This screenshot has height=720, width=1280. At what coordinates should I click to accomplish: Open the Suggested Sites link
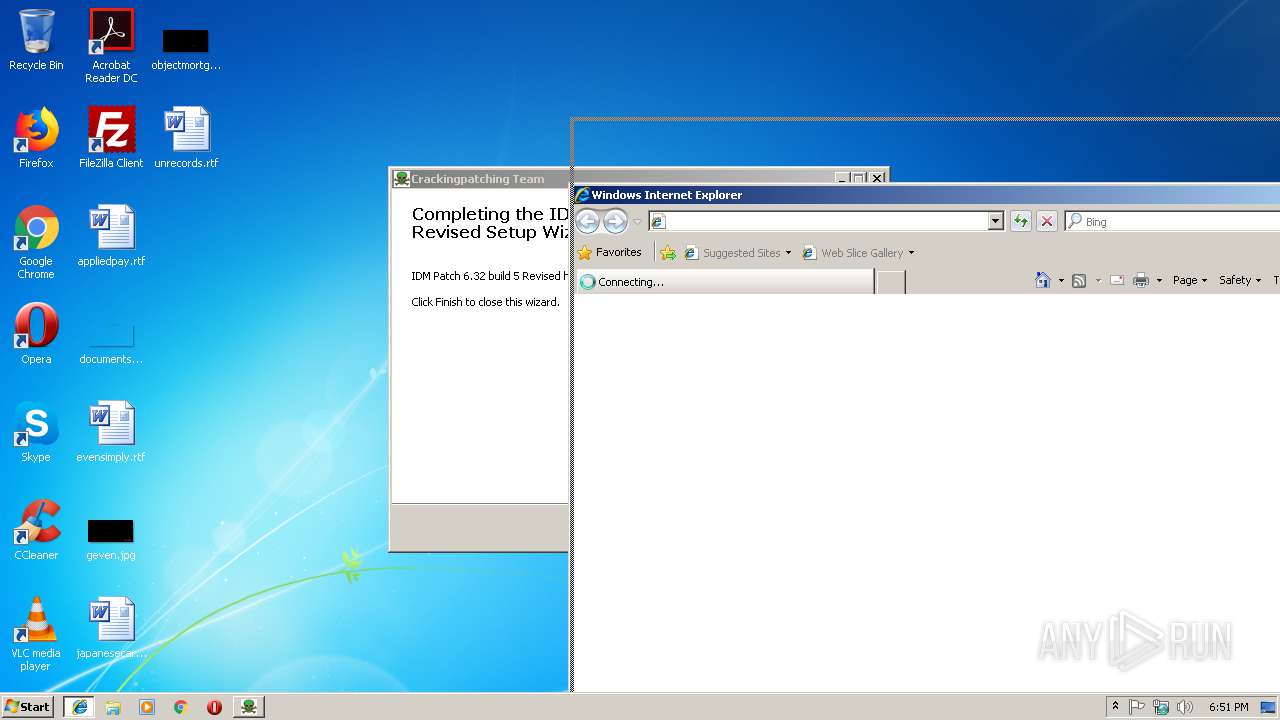click(732, 253)
